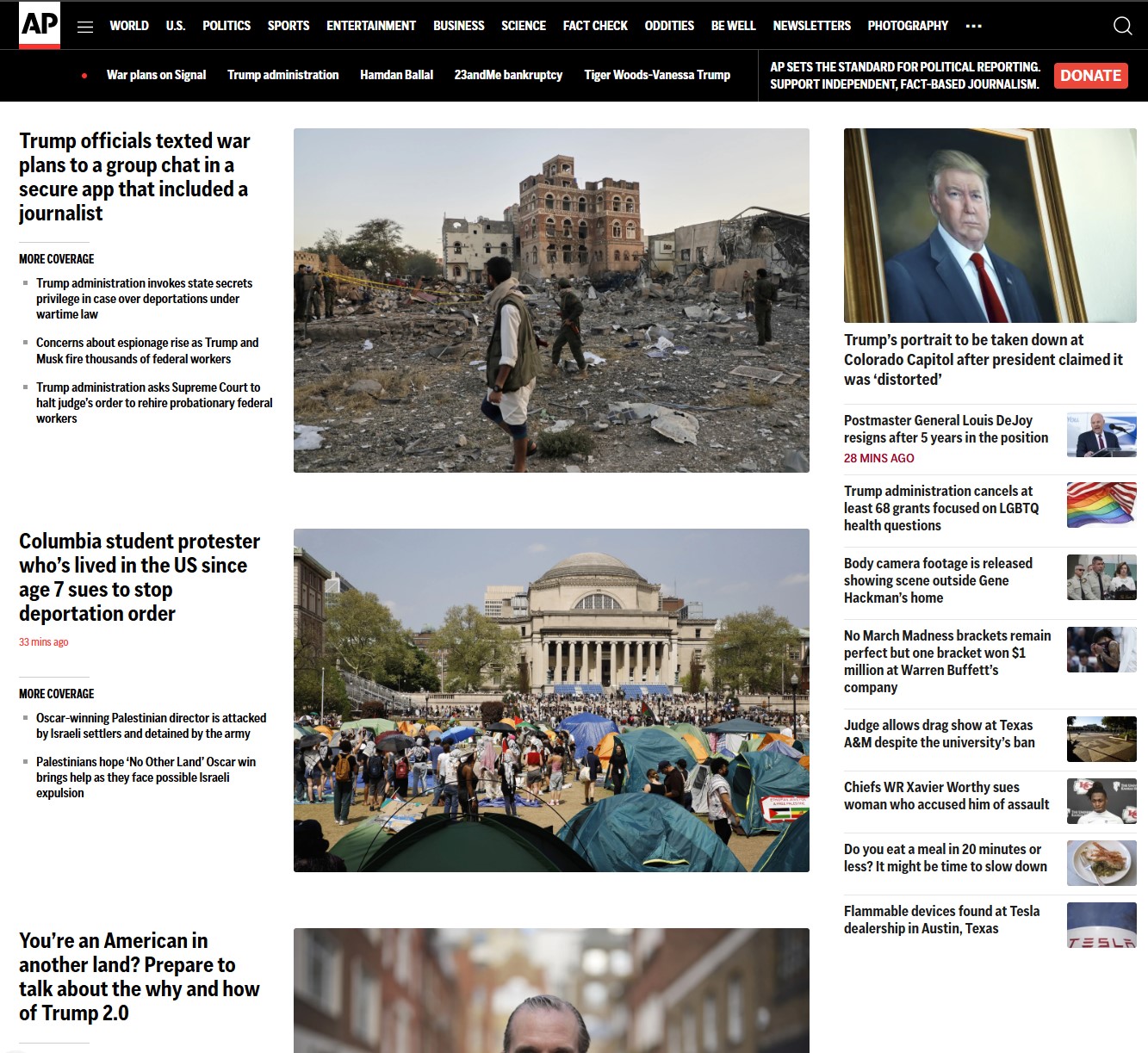Open trending topic Hamdan Ballal
The width and height of the screenshot is (1148, 1053).
tap(396, 75)
